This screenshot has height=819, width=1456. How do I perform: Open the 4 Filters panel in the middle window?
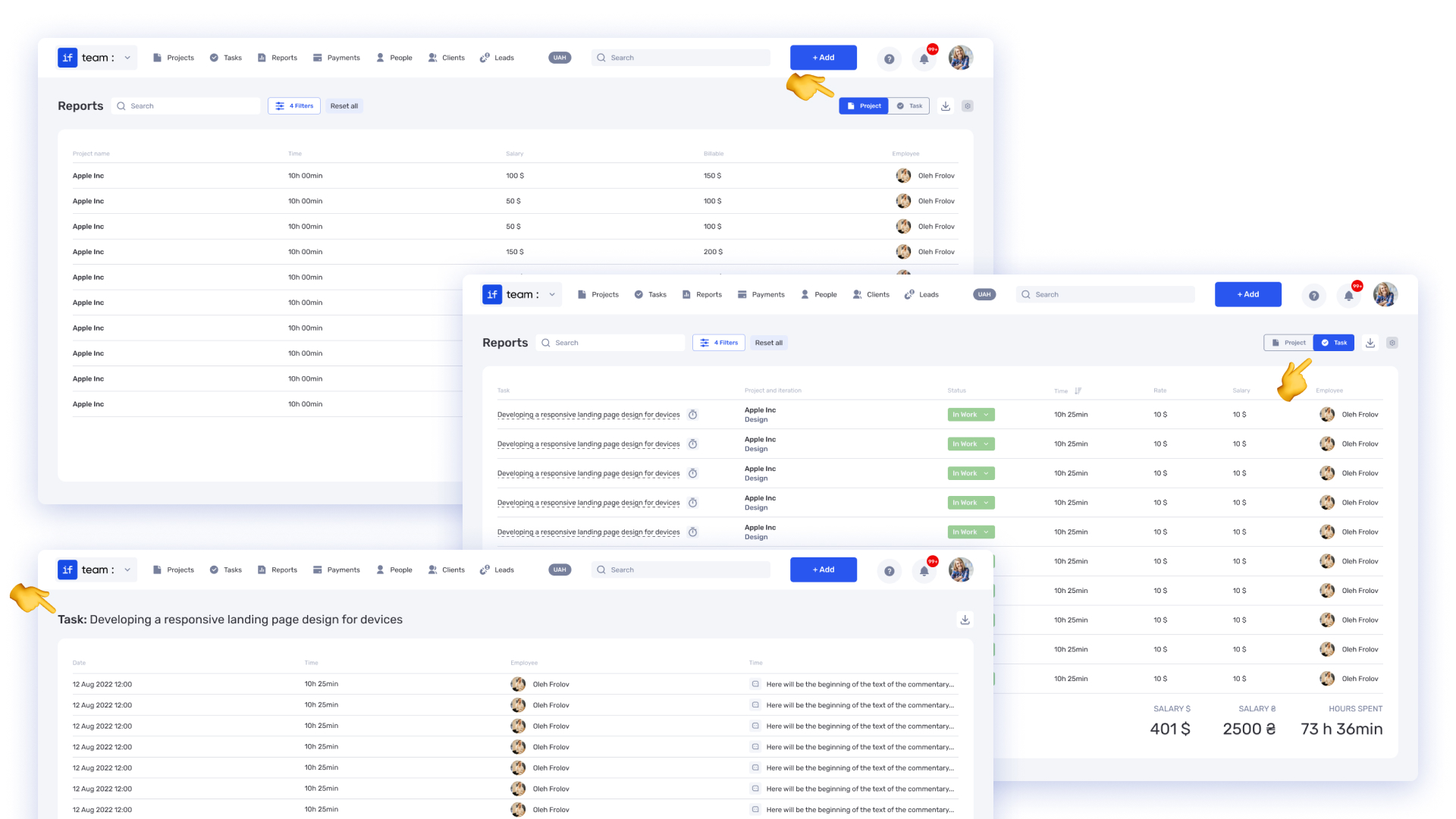tap(718, 343)
